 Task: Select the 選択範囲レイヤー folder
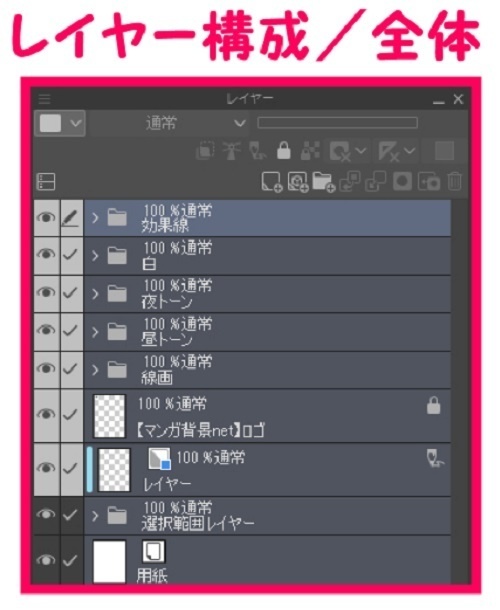(x=267, y=516)
